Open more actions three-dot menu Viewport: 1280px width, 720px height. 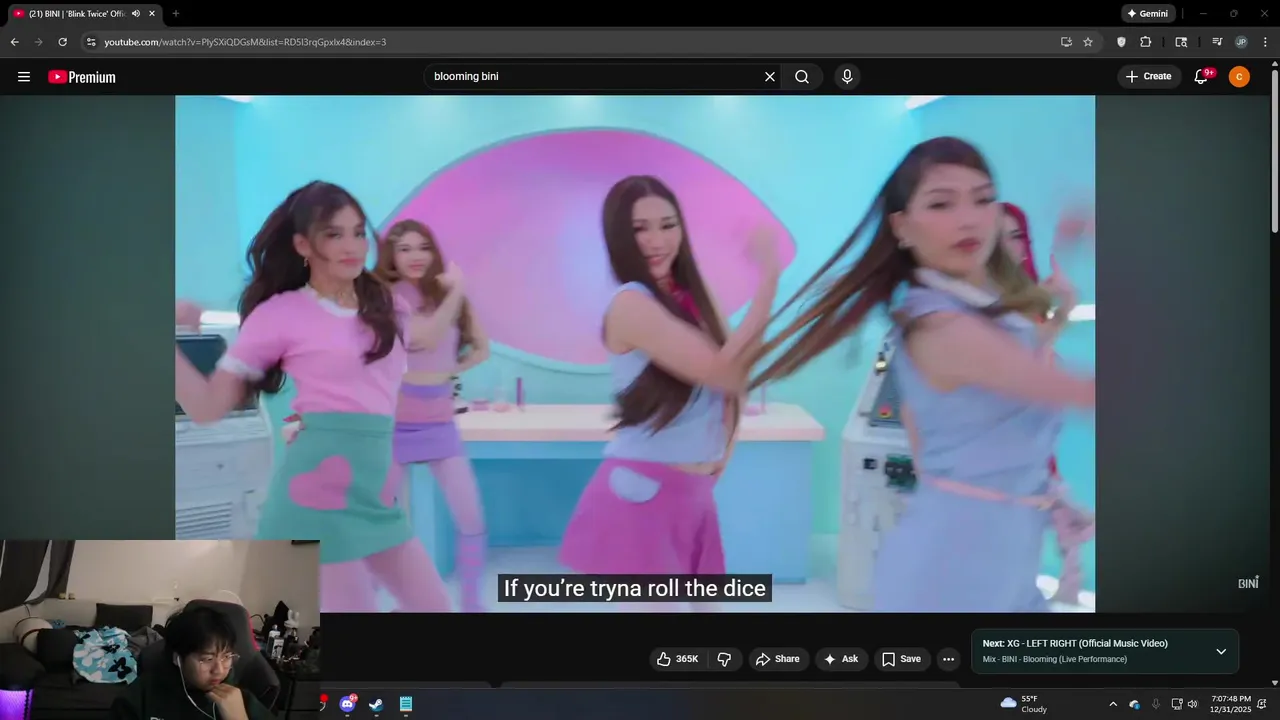tap(948, 659)
